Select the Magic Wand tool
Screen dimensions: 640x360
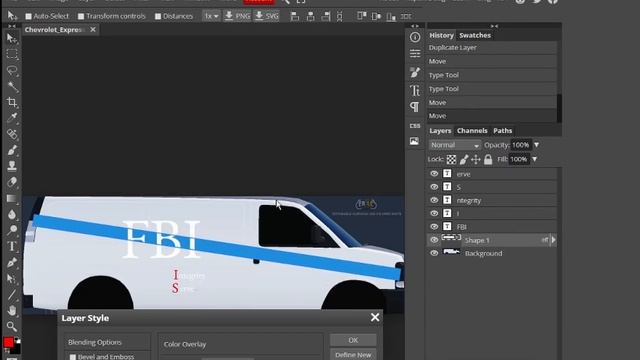pyautogui.click(x=12, y=87)
